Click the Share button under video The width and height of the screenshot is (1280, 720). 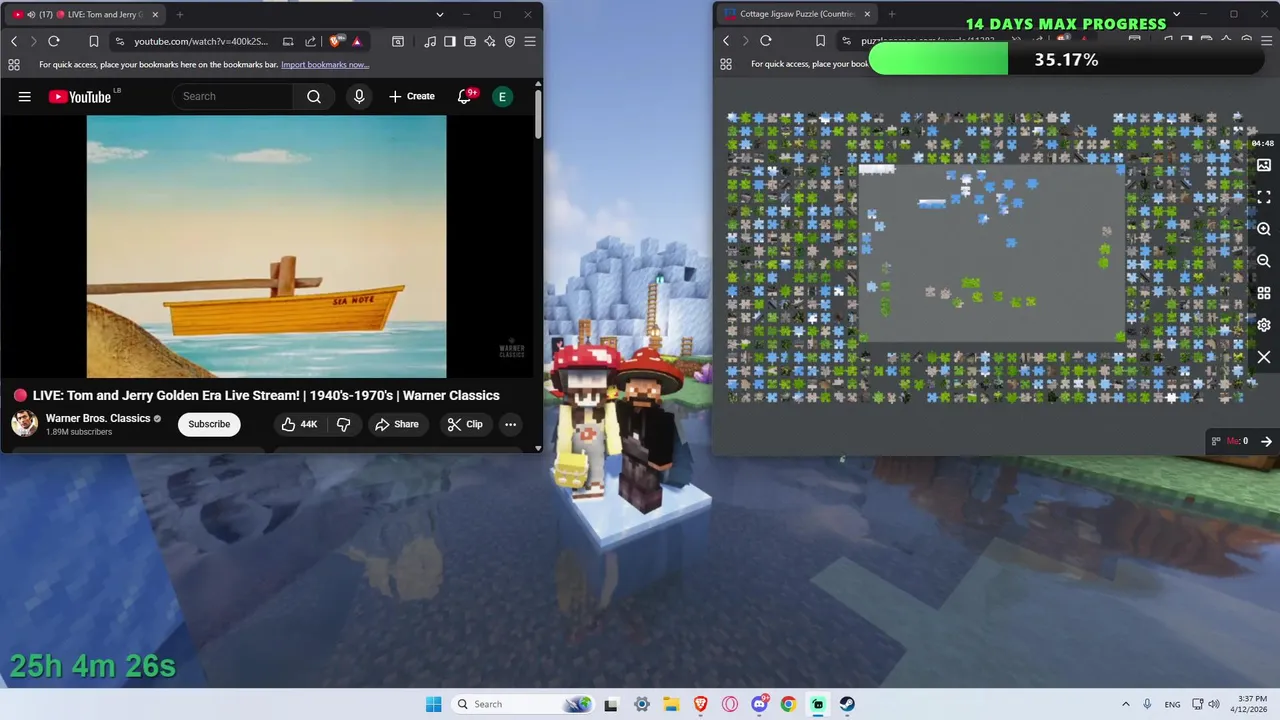click(x=397, y=424)
